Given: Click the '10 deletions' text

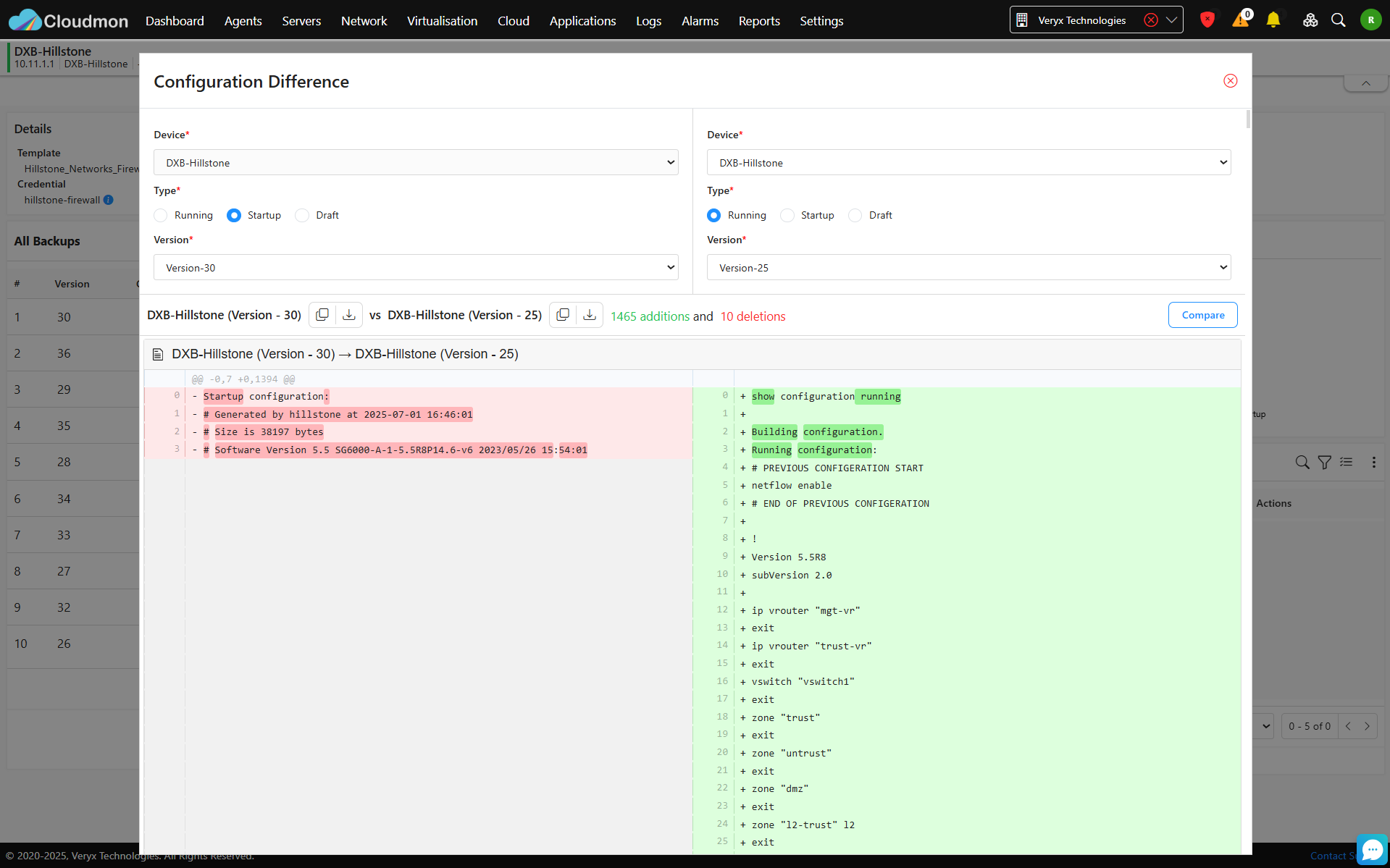Looking at the screenshot, I should (x=753, y=316).
